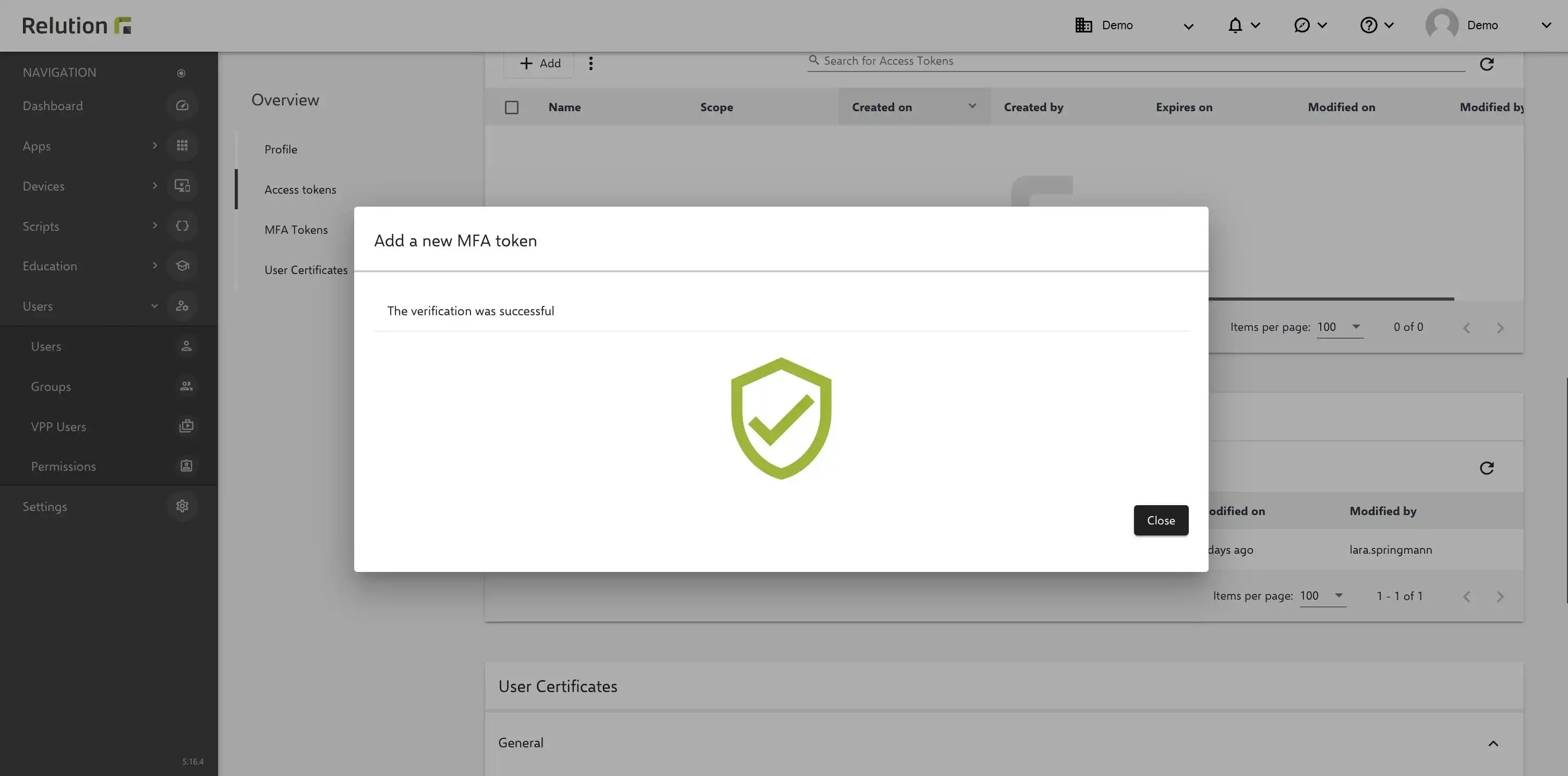This screenshot has width=1568, height=776.
Task: Click the Settings gear icon
Action: point(182,506)
